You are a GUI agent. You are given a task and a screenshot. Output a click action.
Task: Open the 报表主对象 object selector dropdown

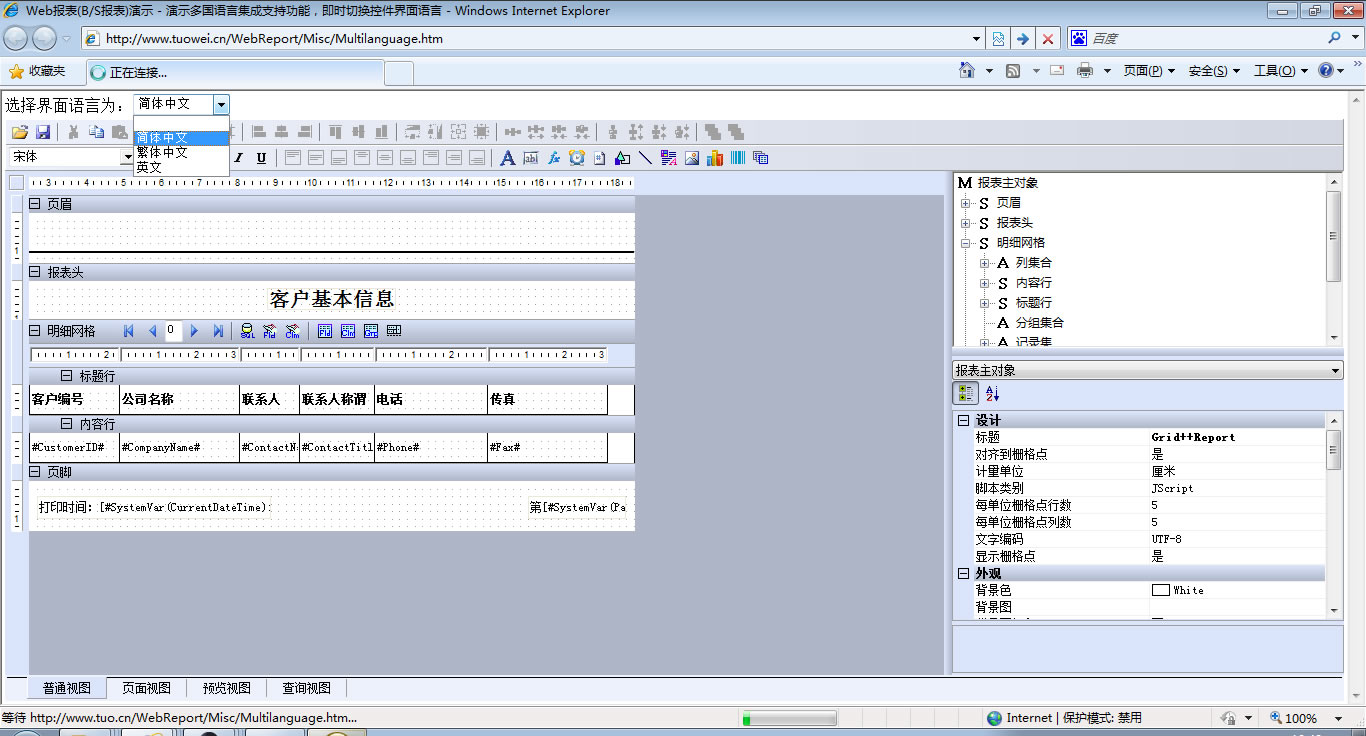coord(1336,371)
